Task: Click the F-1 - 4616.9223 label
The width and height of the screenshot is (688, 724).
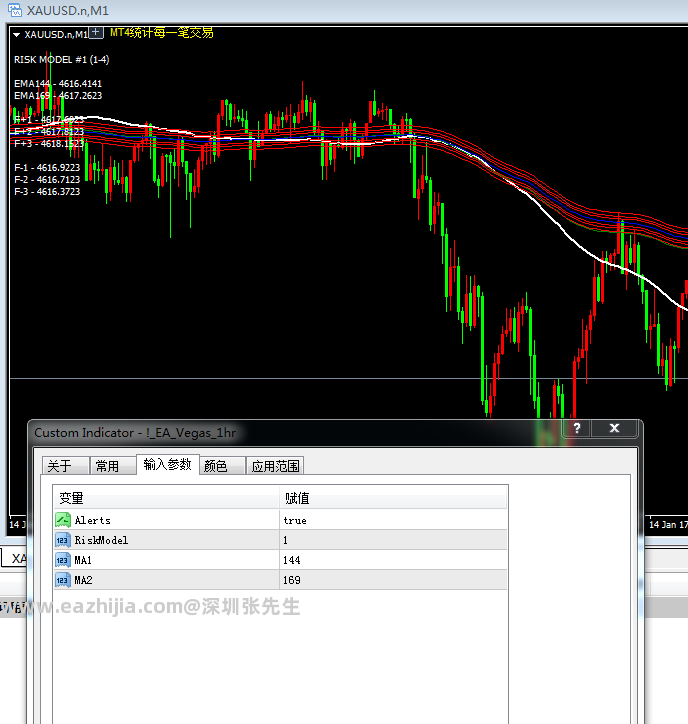Action: pyautogui.click(x=47, y=168)
